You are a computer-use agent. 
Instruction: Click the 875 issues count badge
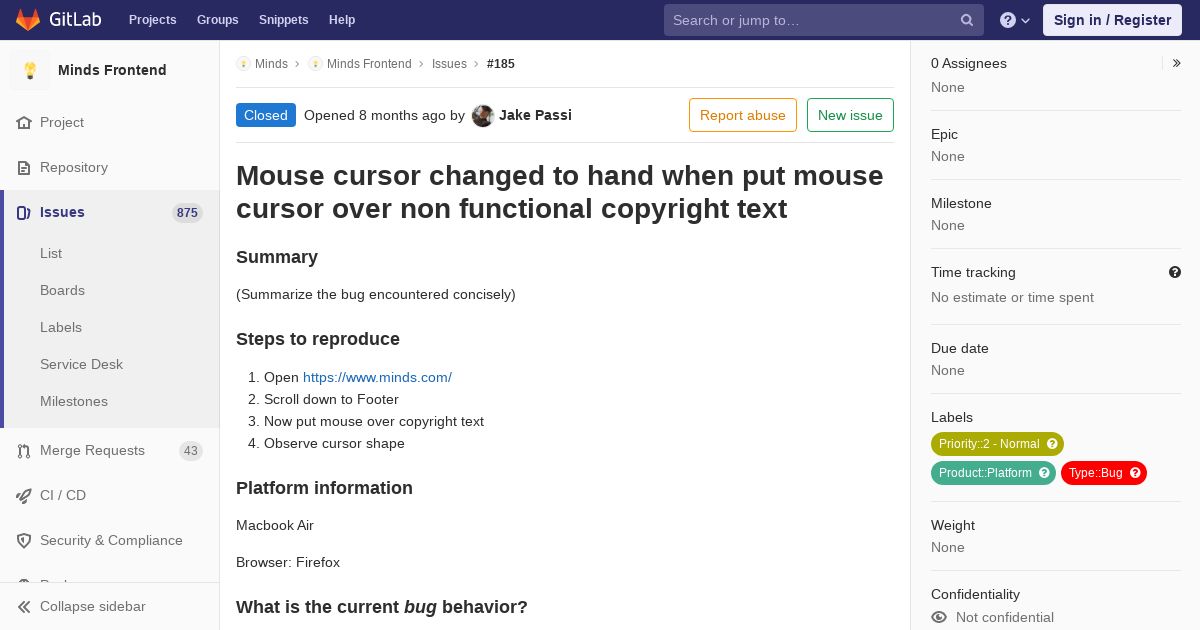(x=187, y=213)
